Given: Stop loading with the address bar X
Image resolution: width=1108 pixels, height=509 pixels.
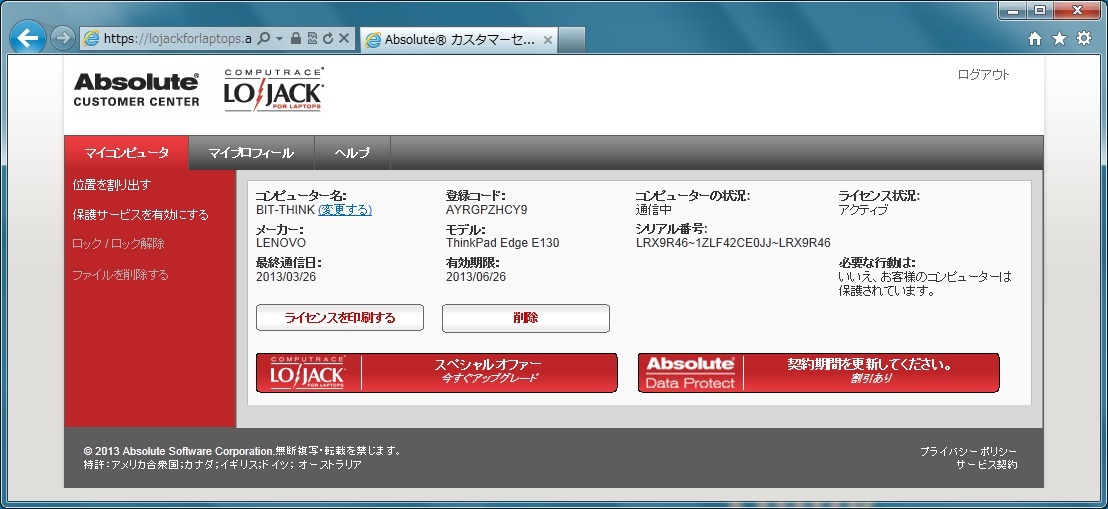Looking at the screenshot, I should click(344, 38).
